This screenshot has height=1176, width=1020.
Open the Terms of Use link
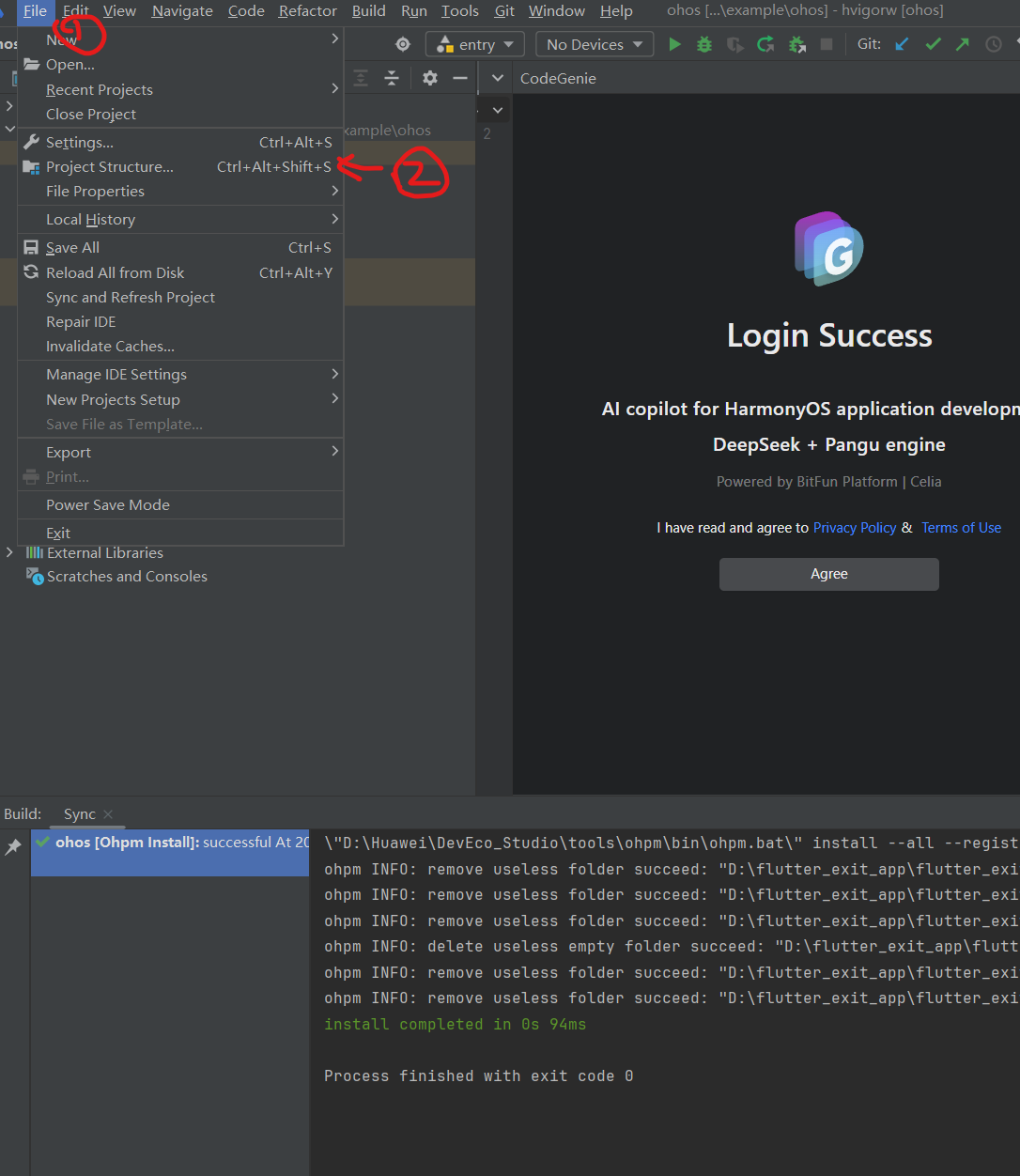(x=961, y=528)
